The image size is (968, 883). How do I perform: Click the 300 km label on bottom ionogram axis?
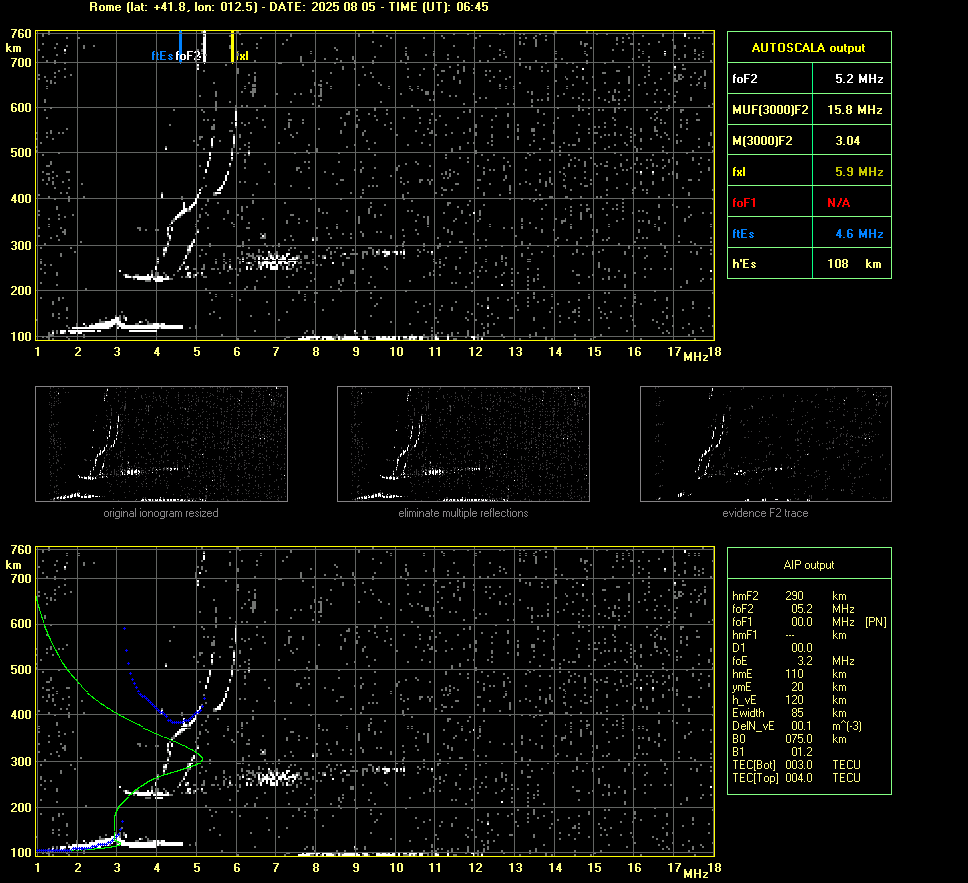point(21,761)
